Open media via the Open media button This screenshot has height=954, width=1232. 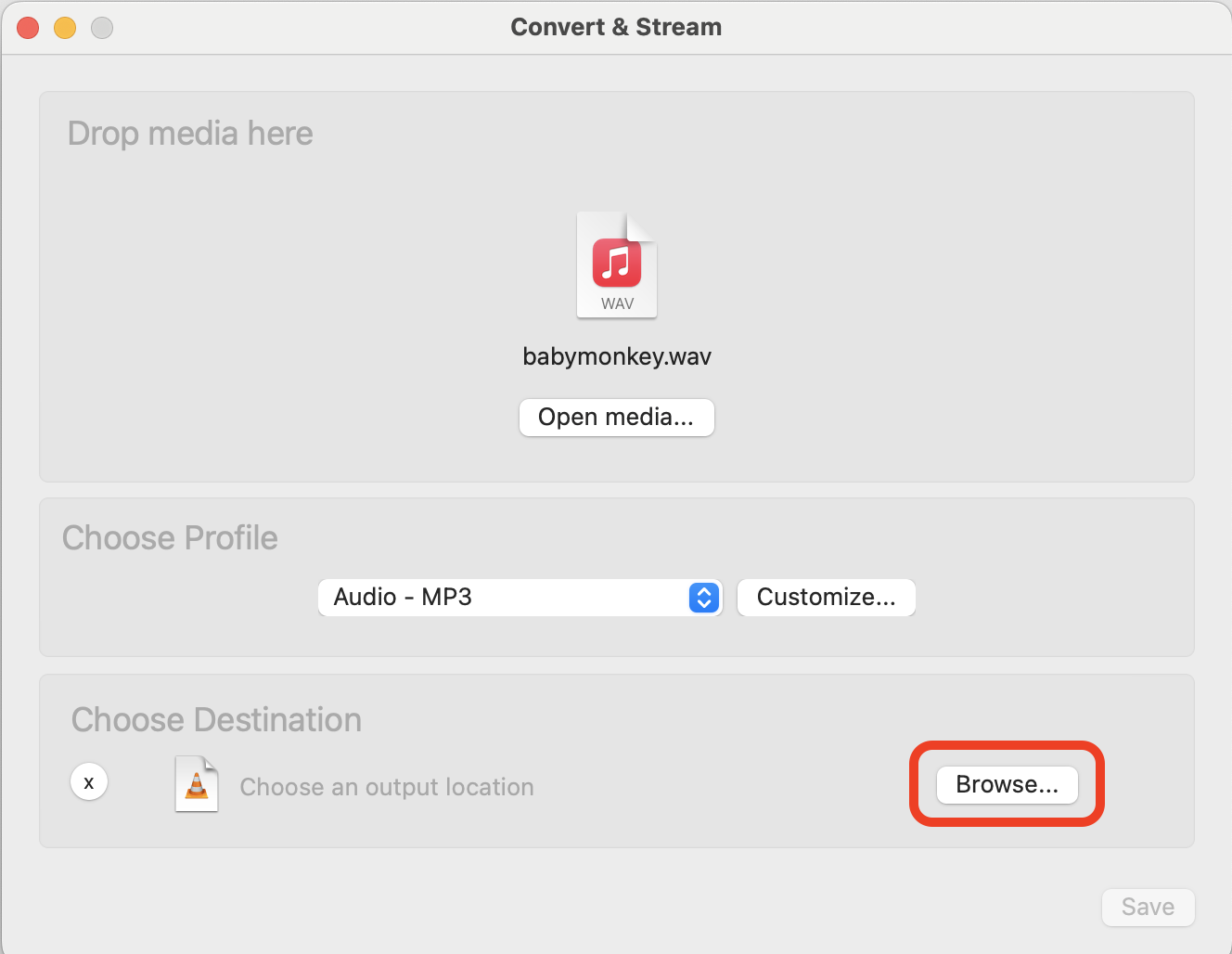coord(616,417)
